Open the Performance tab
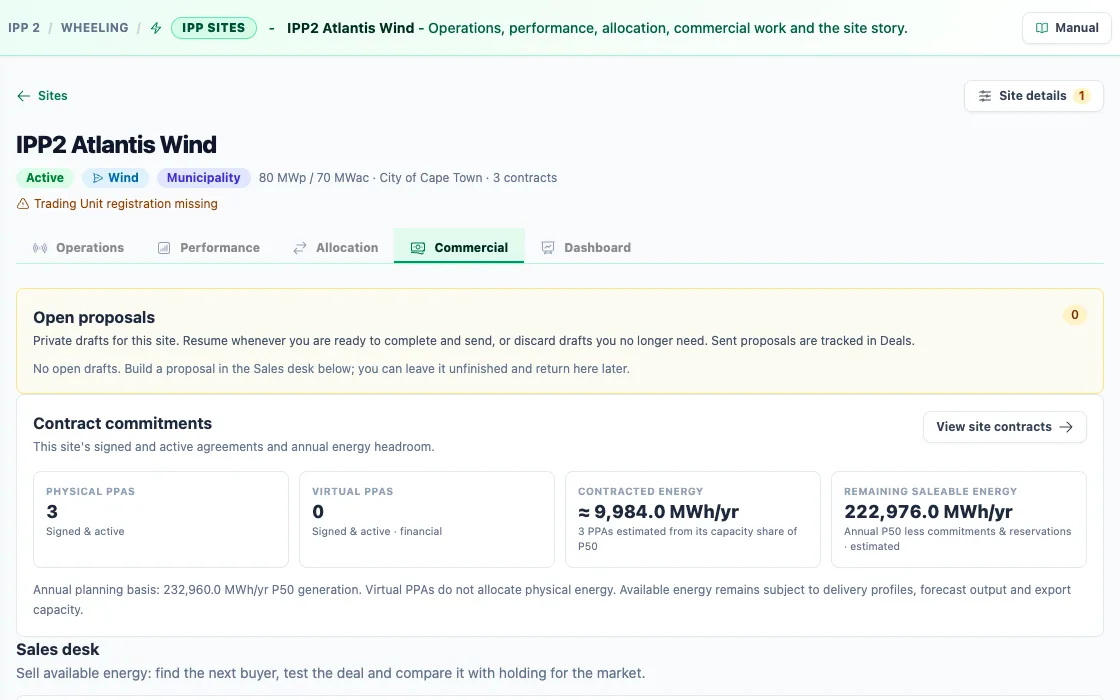The height and width of the screenshot is (700, 1120). point(209,247)
